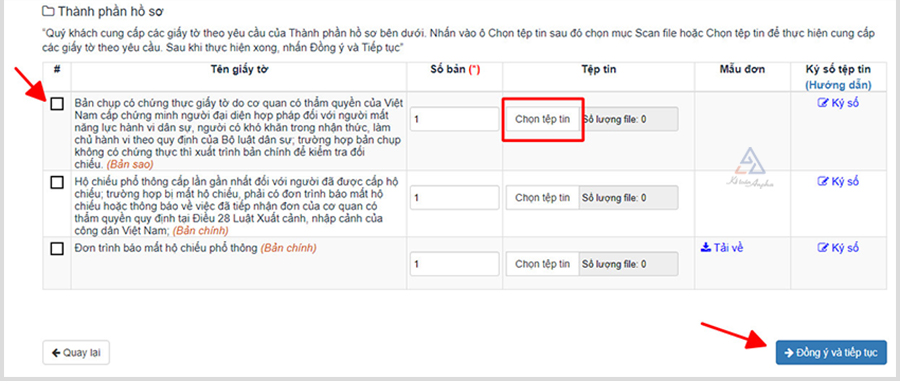Viewport: 900px width, 387px height.
Task: Click the Ký số edit icon in third row
Action: click(823, 248)
